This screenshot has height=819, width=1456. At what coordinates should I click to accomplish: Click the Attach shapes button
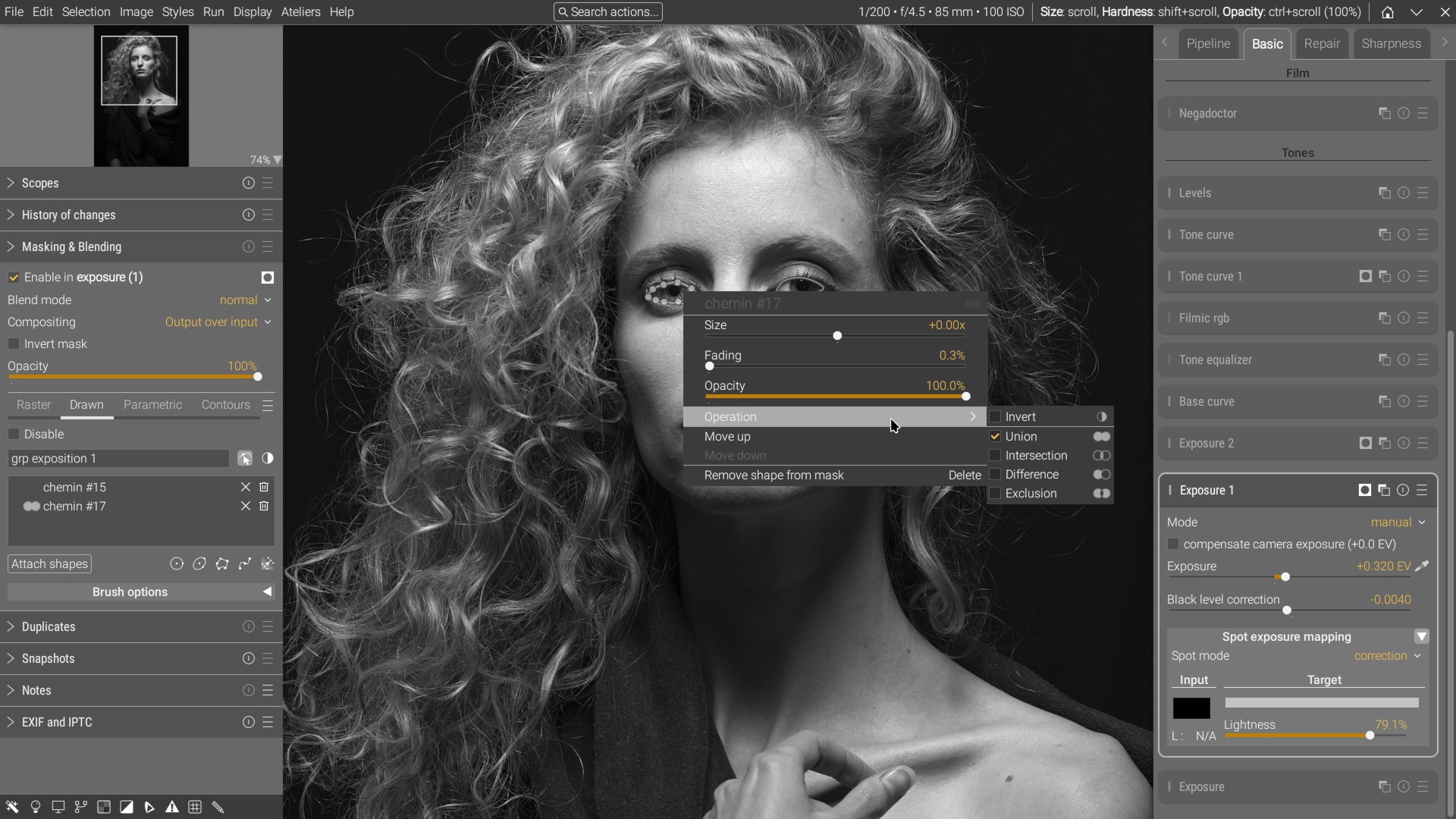pyautogui.click(x=49, y=563)
